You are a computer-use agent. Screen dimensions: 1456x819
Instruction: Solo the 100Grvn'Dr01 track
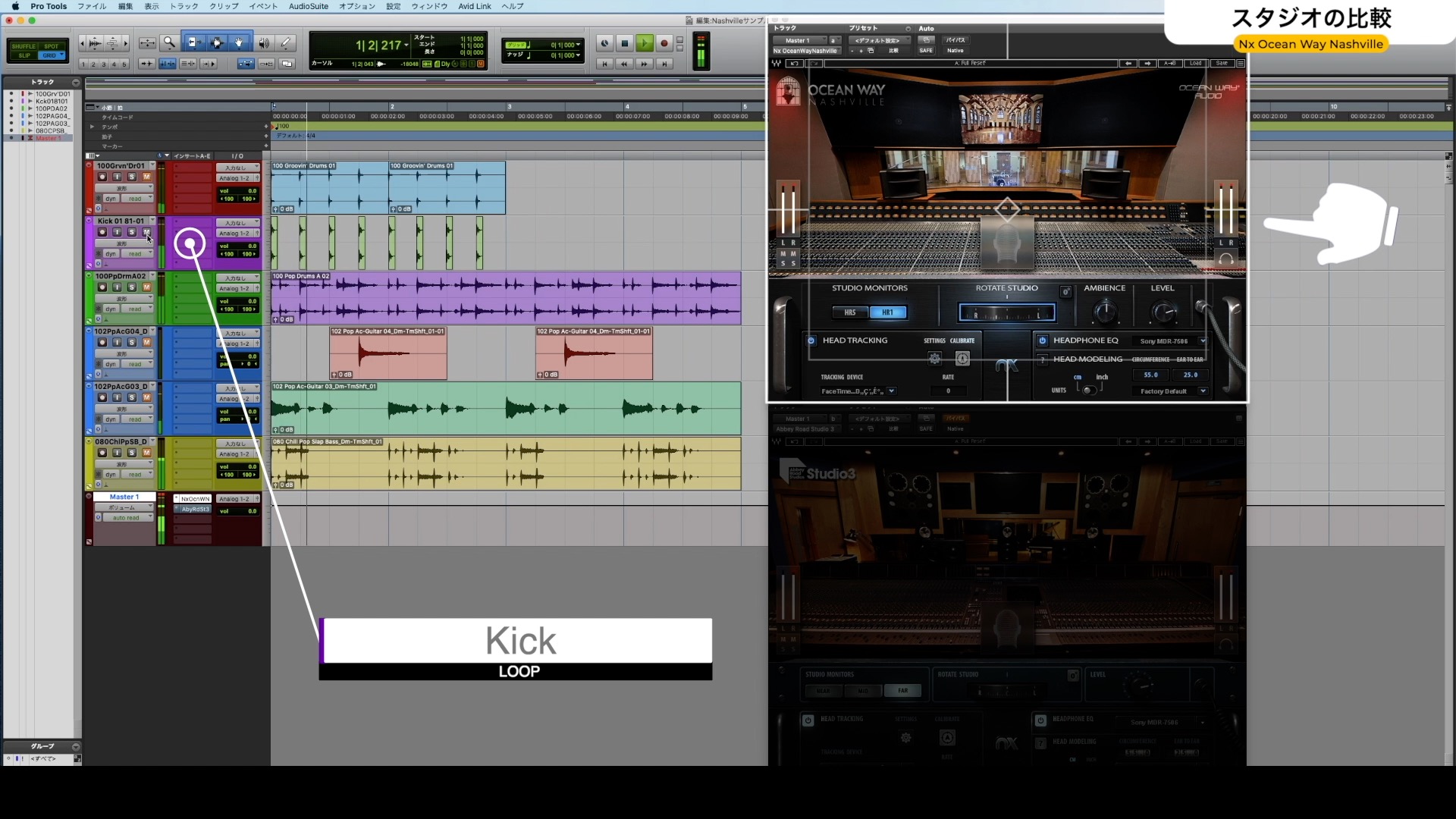point(132,177)
